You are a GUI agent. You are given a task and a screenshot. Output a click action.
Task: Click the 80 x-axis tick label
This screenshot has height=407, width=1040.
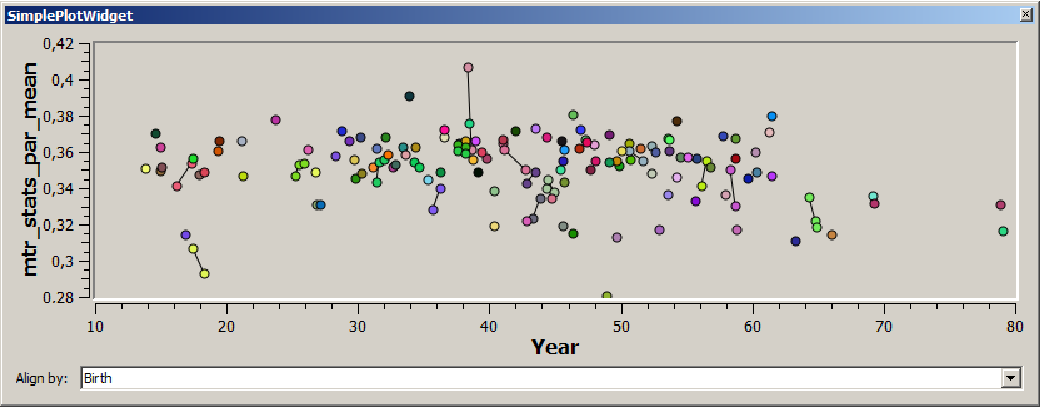1015,327
